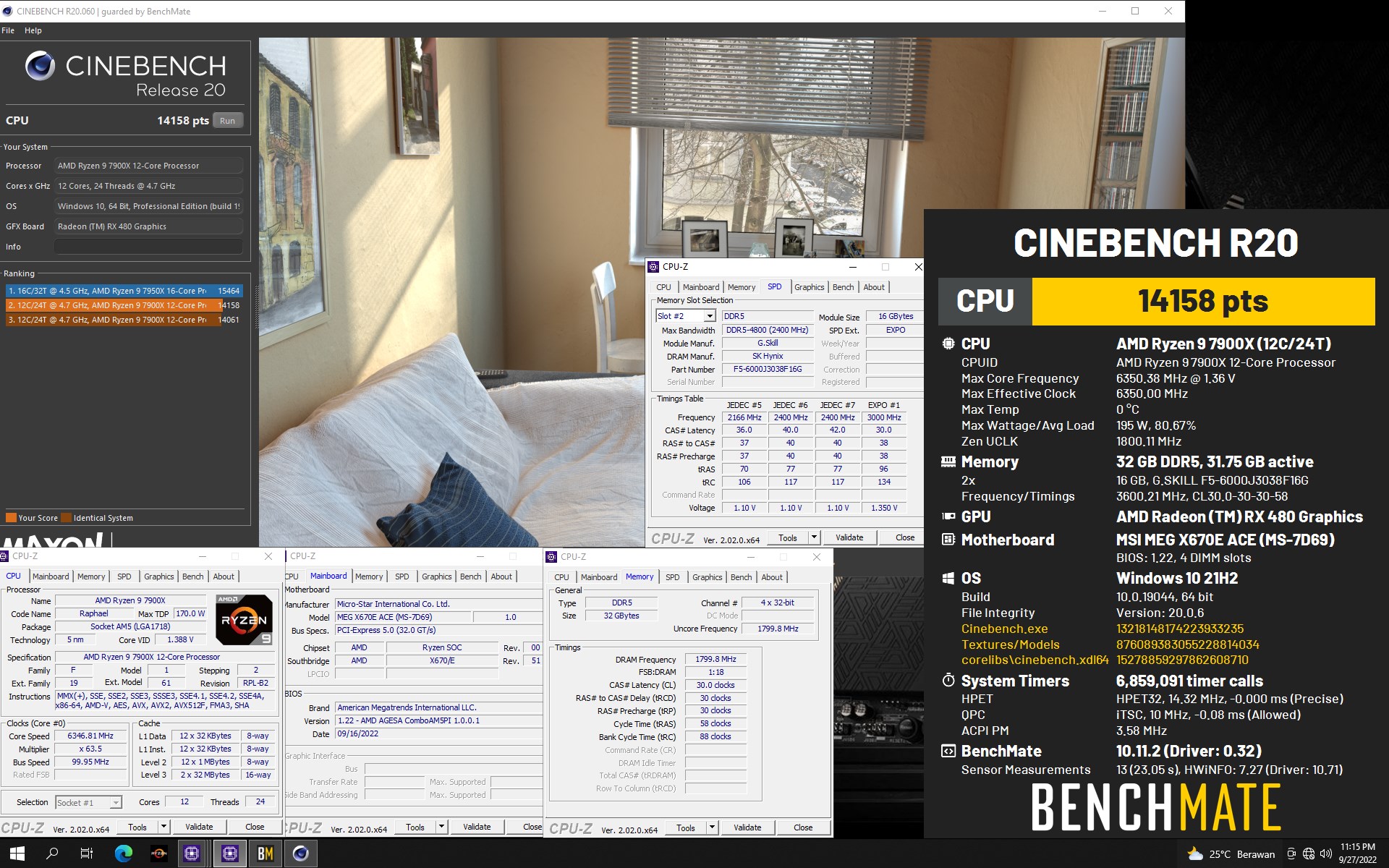Viewport: 1389px width, 868px height.
Task: Click BIOS Date field 09/16/2022
Action: pyautogui.click(x=438, y=733)
